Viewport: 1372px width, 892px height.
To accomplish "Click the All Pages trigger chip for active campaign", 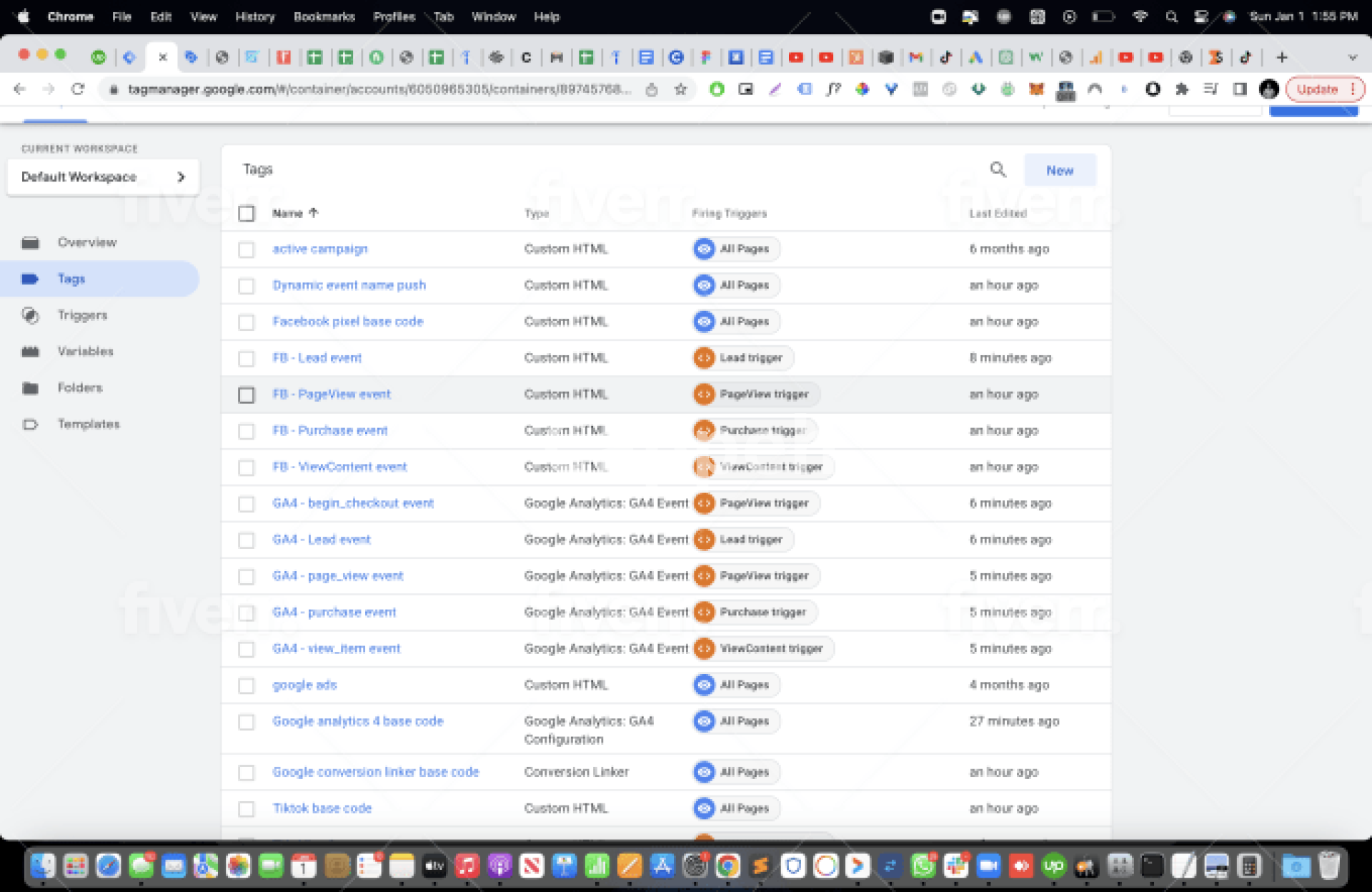I will pyautogui.click(x=736, y=249).
